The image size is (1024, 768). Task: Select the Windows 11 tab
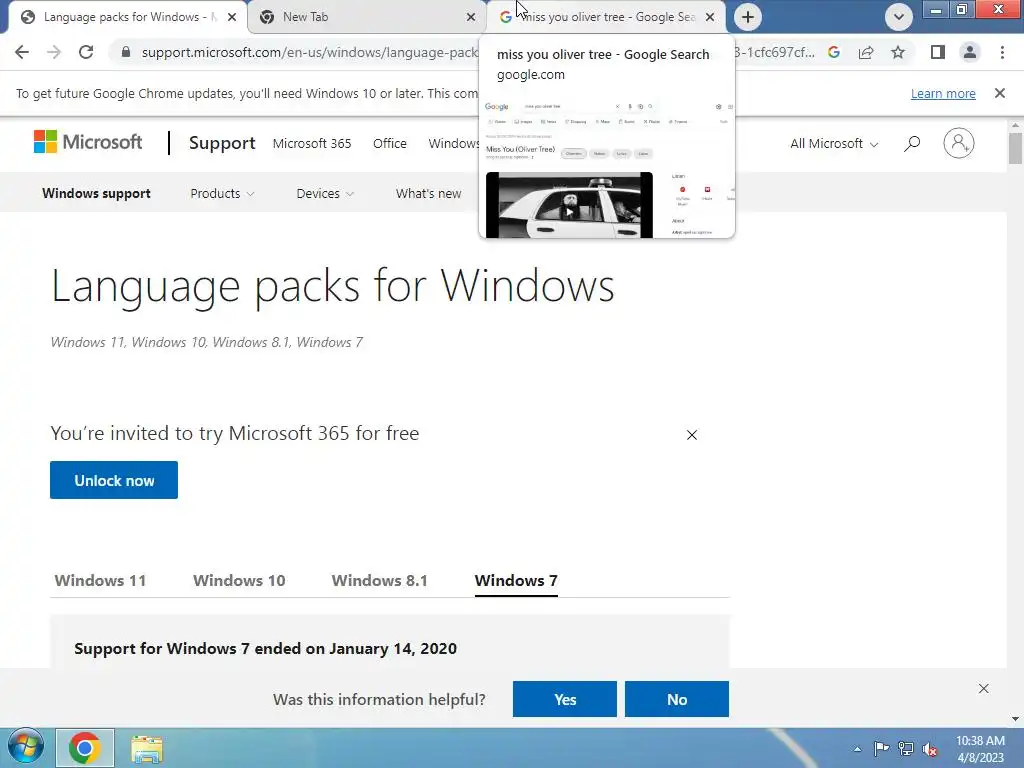pos(100,581)
